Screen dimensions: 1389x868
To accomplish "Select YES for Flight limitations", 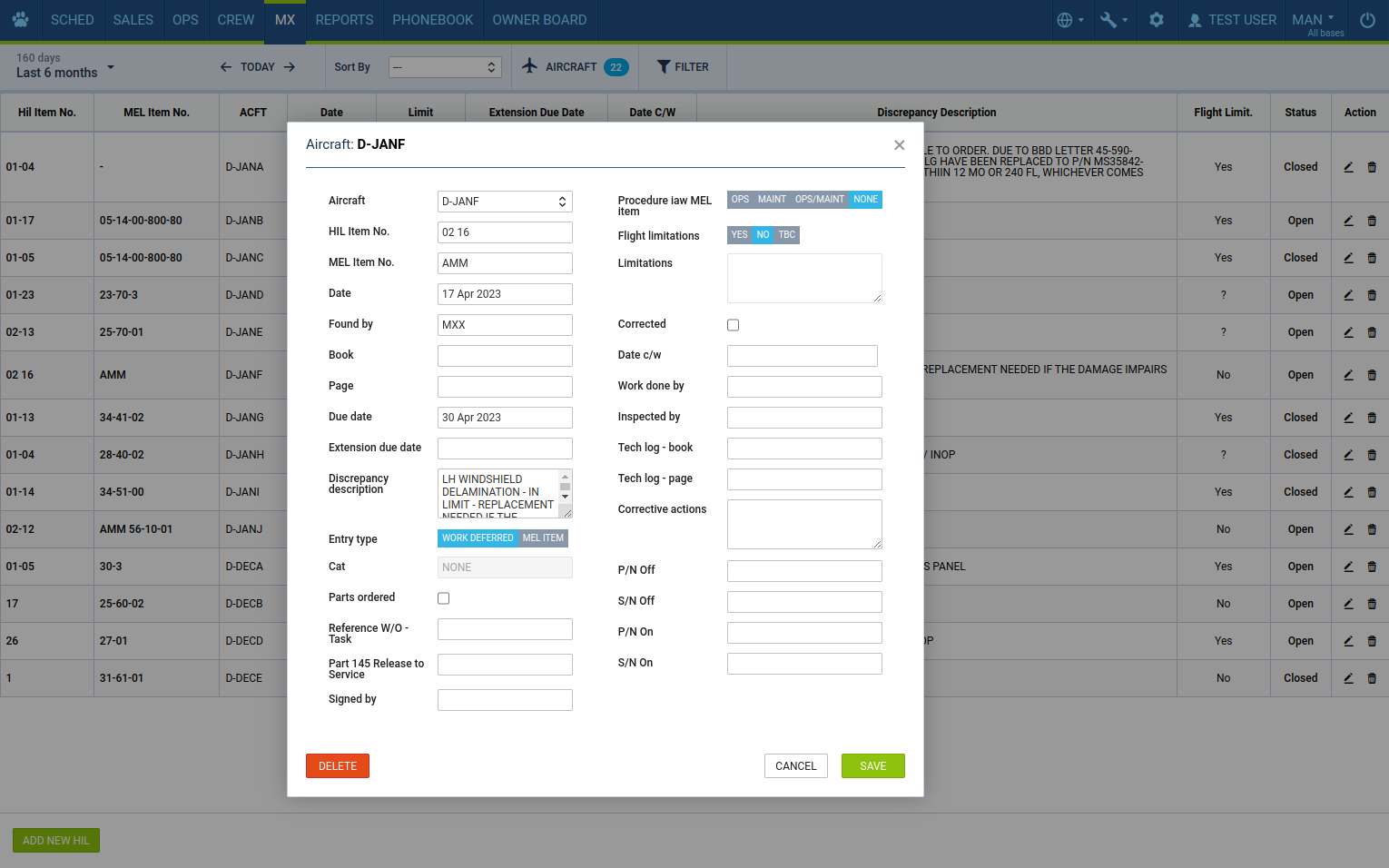I will pyautogui.click(x=739, y=235).
